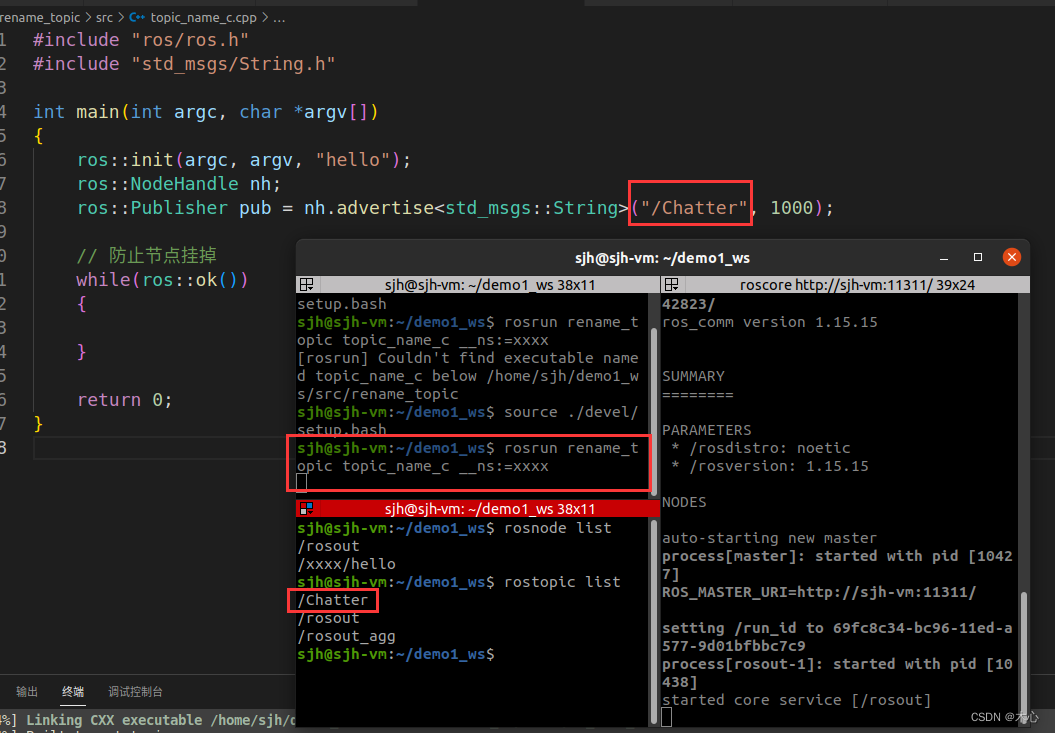Click the grid icon in the red pane titlebar
Image resolution: width=1055 pixels, height=733 pixels.
306,508
